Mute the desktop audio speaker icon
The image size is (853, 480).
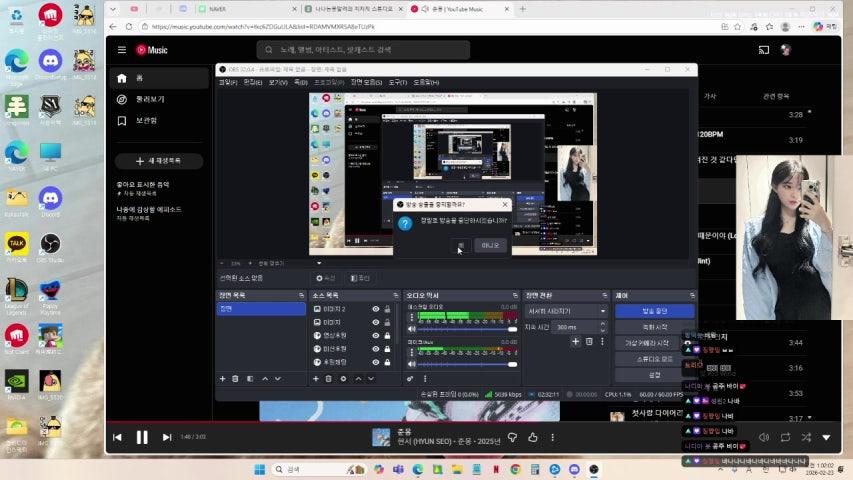[x=411, y=329]
